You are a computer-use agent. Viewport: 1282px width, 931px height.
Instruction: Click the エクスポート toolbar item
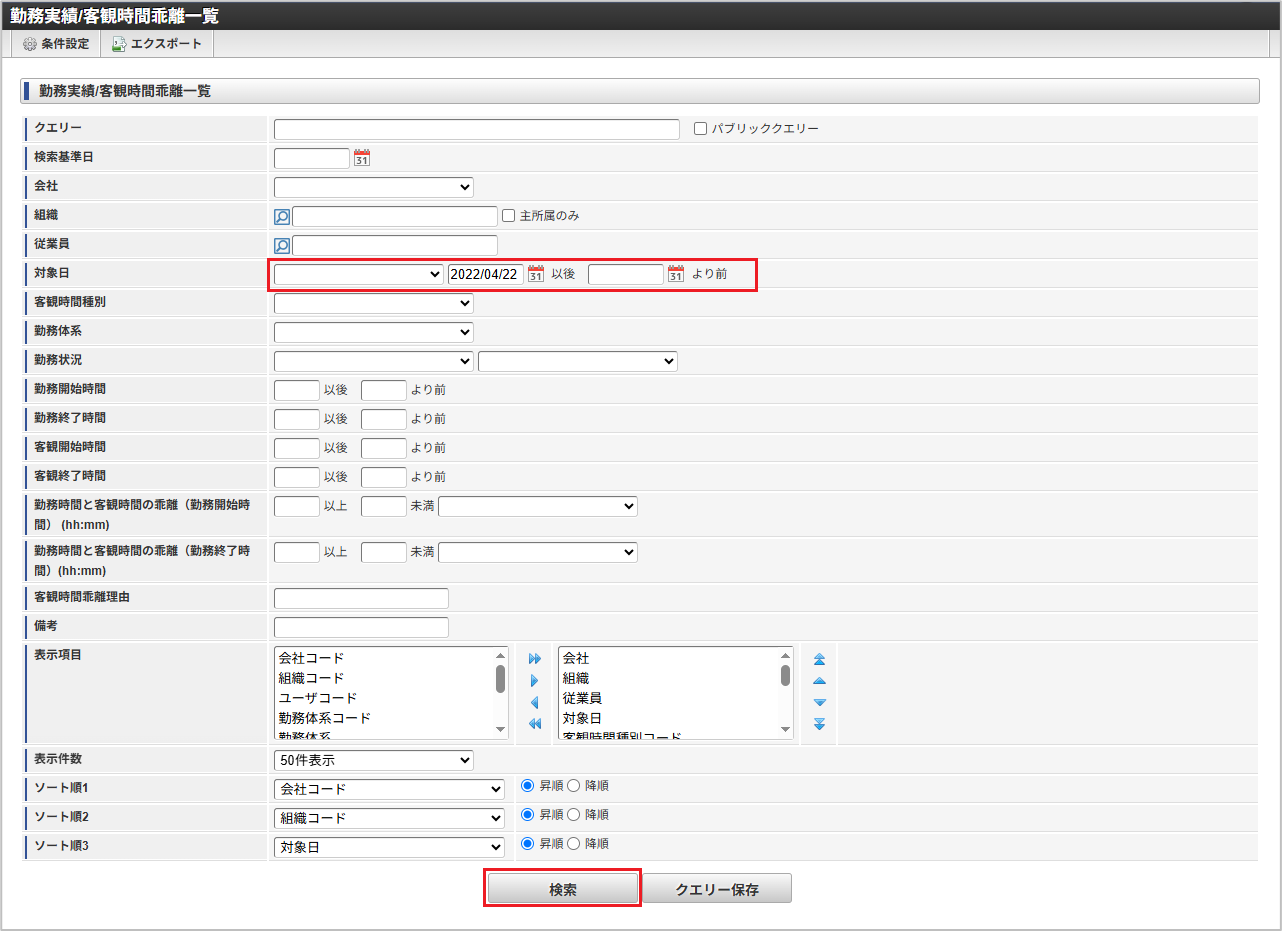pyautogui.click(x=157, y=44)
